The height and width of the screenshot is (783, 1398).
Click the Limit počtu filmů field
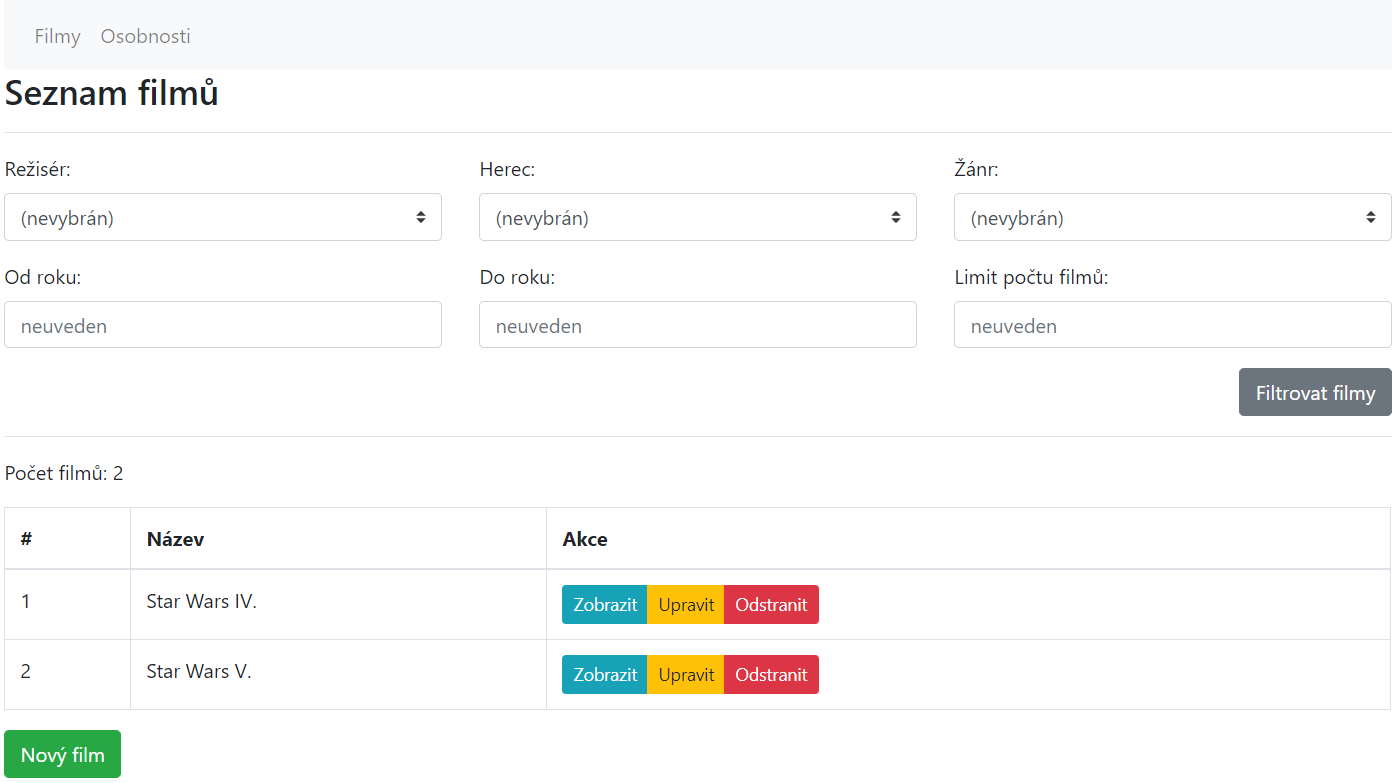1172,325
